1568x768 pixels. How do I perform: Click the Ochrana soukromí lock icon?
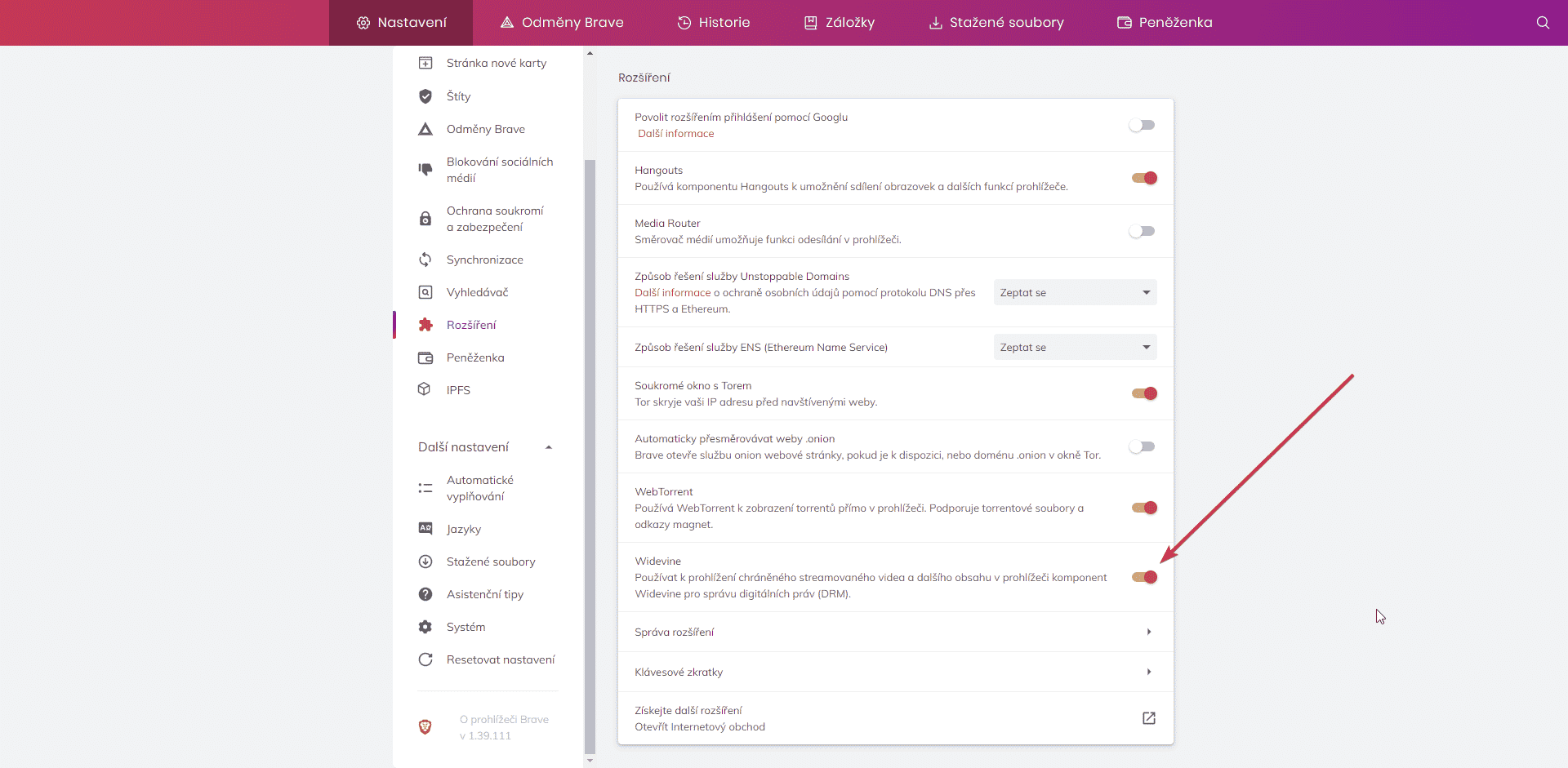click(425, 219)
